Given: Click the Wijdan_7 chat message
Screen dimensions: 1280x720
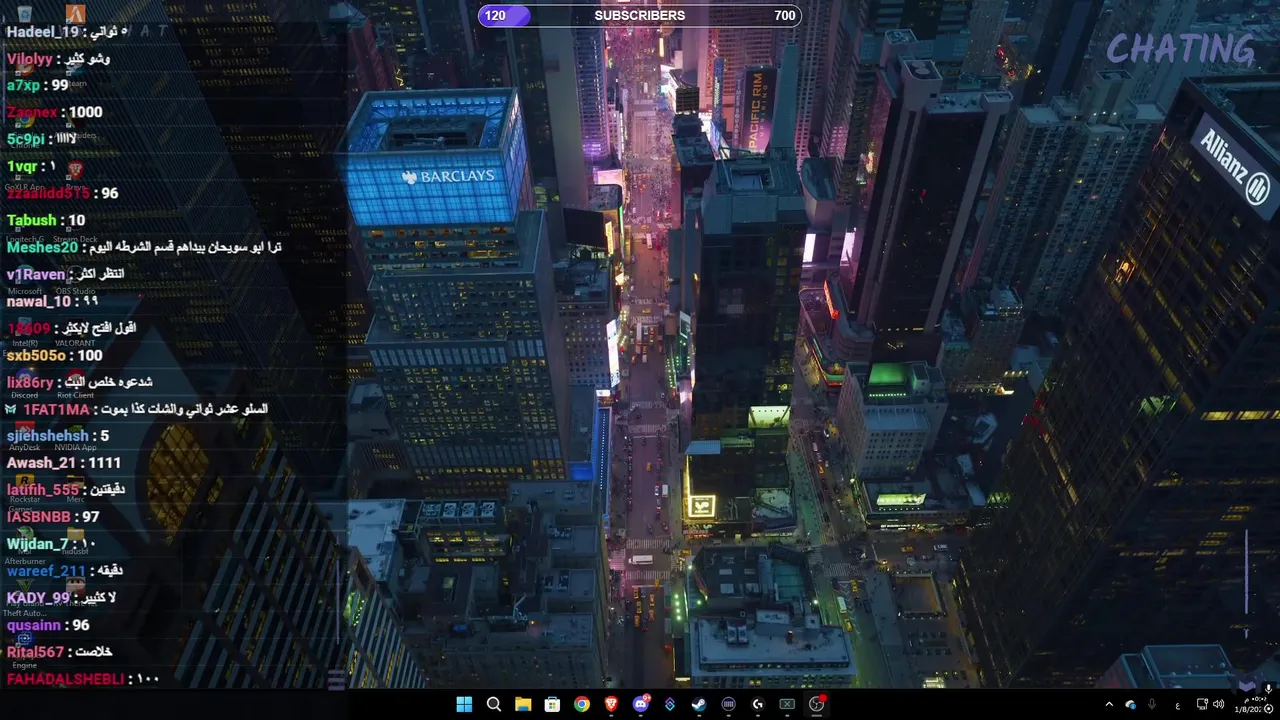Looking at the screenshot, I should 52,545.
